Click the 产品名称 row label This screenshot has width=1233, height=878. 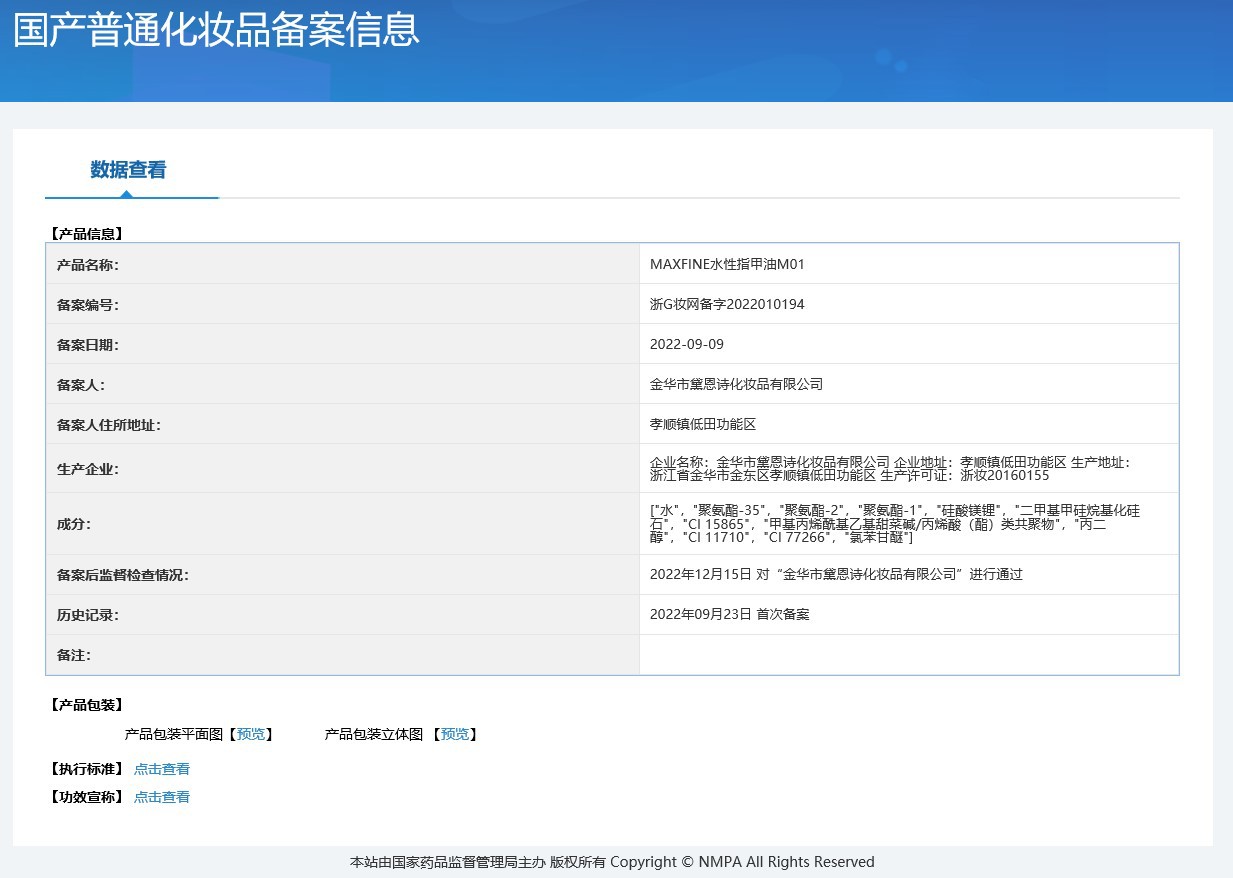click(x=88, y=264)
